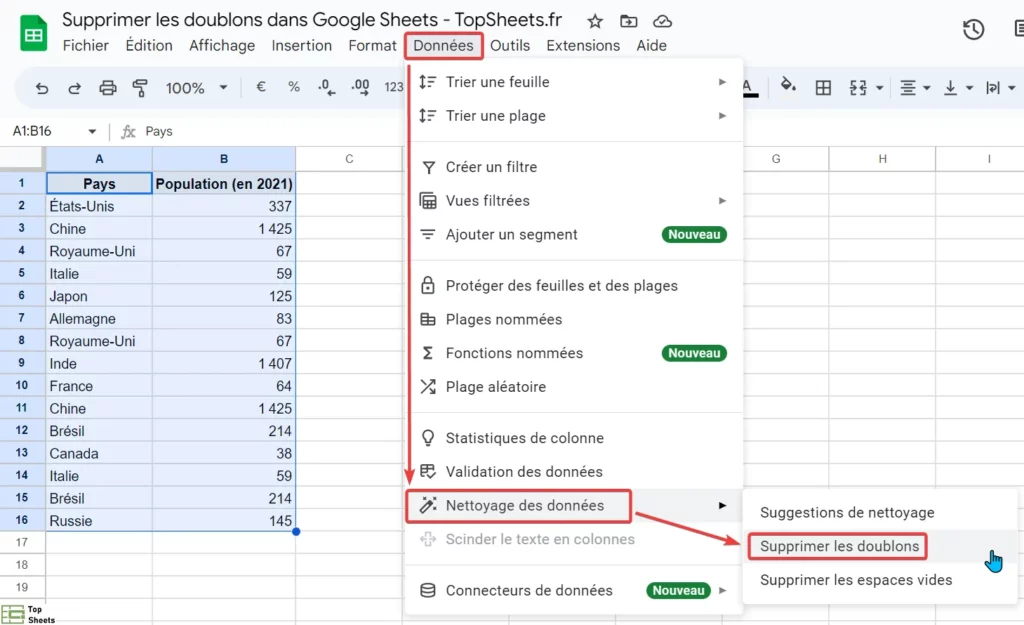Select Plage aléatoire
Screen dimensions: 1024x625
coord(573,387)
